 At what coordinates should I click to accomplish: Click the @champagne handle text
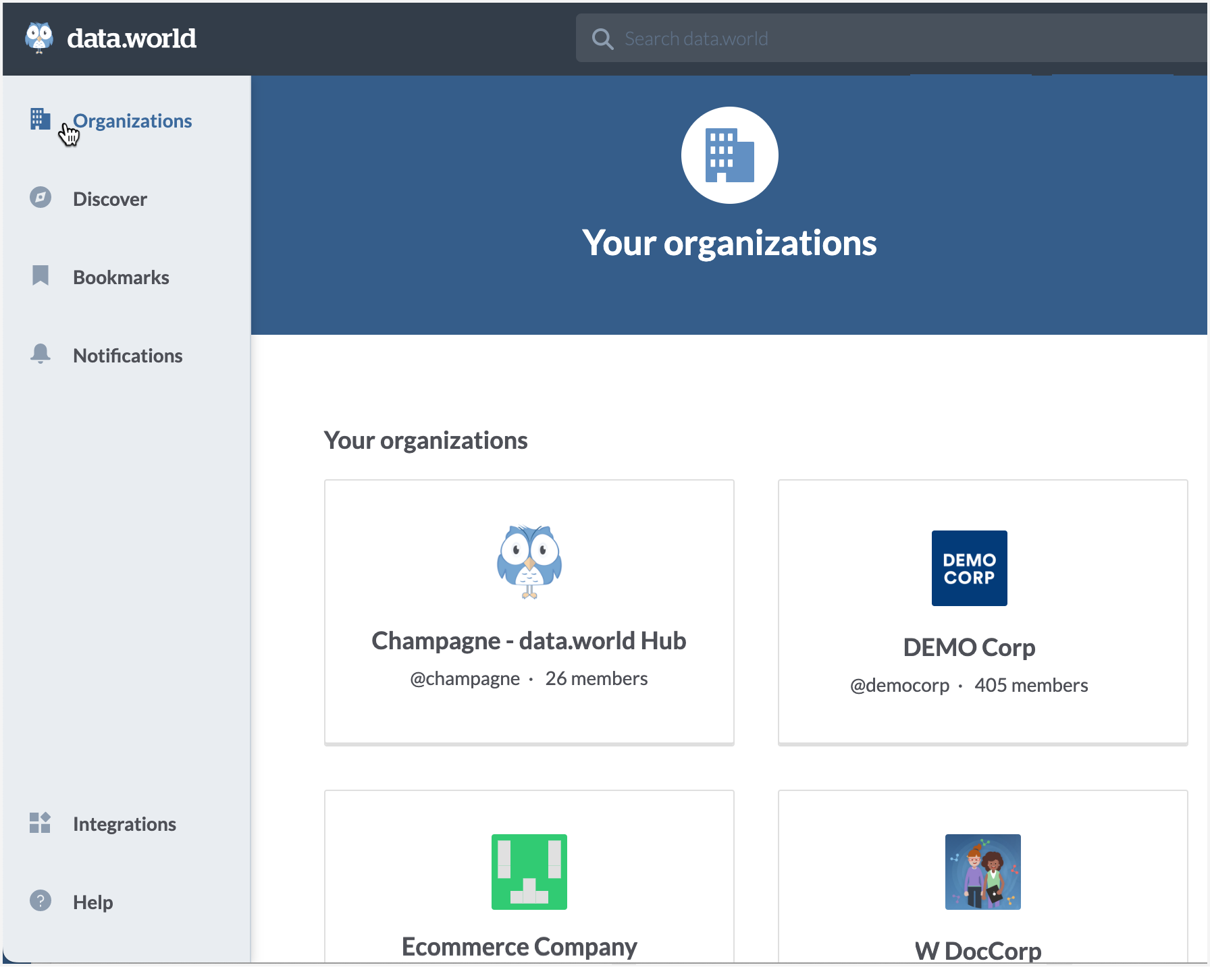tap(465, 678)
